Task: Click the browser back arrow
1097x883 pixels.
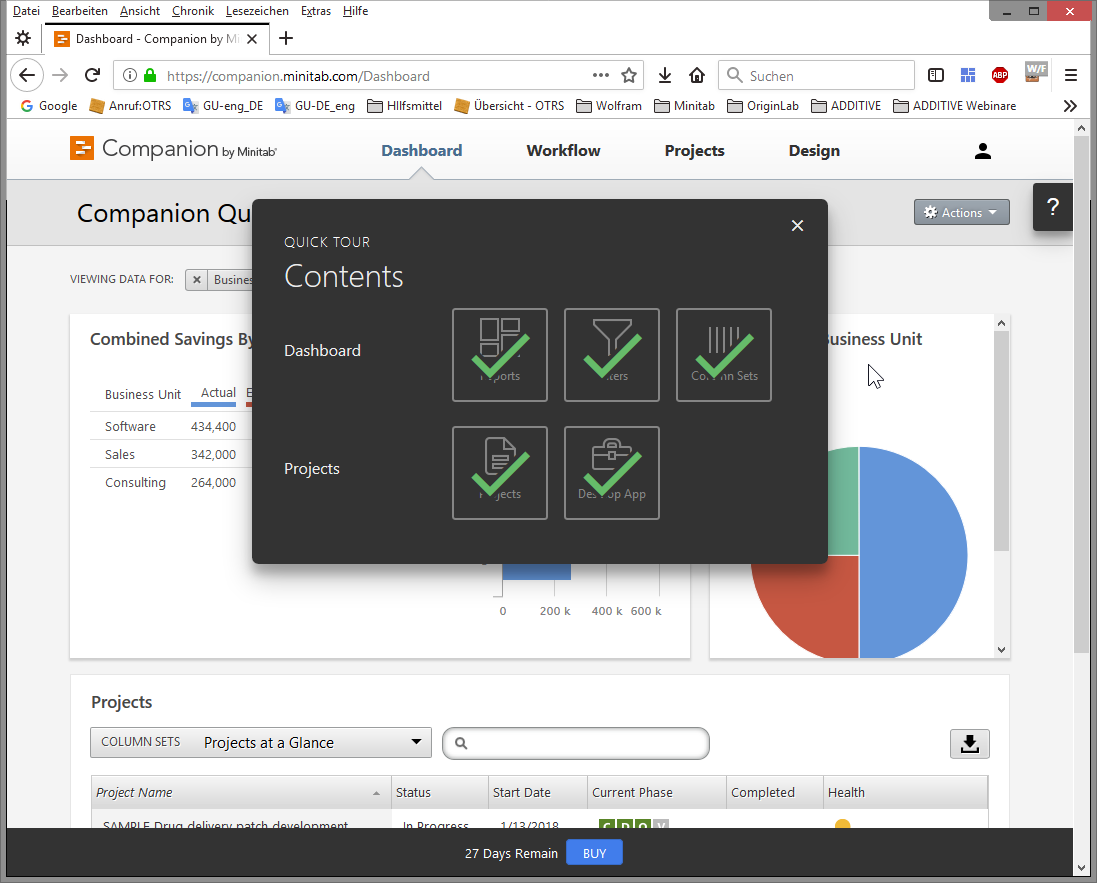Action: pos(27,76)
